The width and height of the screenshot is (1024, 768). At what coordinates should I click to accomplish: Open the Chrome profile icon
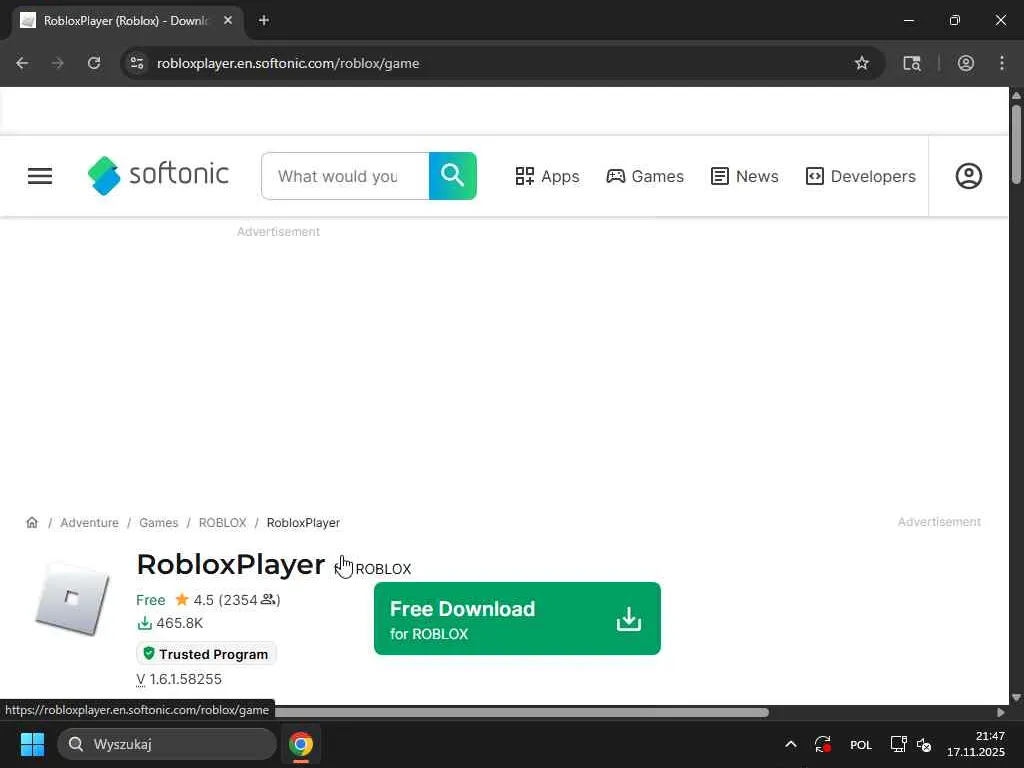pos(966,63)
